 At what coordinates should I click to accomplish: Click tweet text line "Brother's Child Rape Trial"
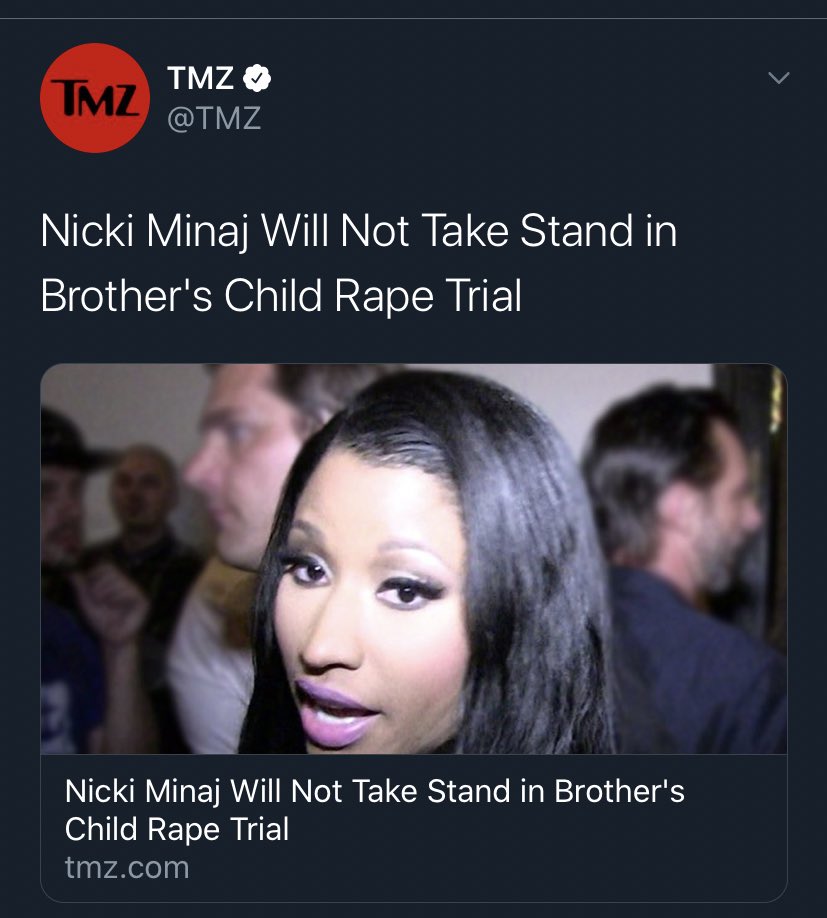coord(281,295)
